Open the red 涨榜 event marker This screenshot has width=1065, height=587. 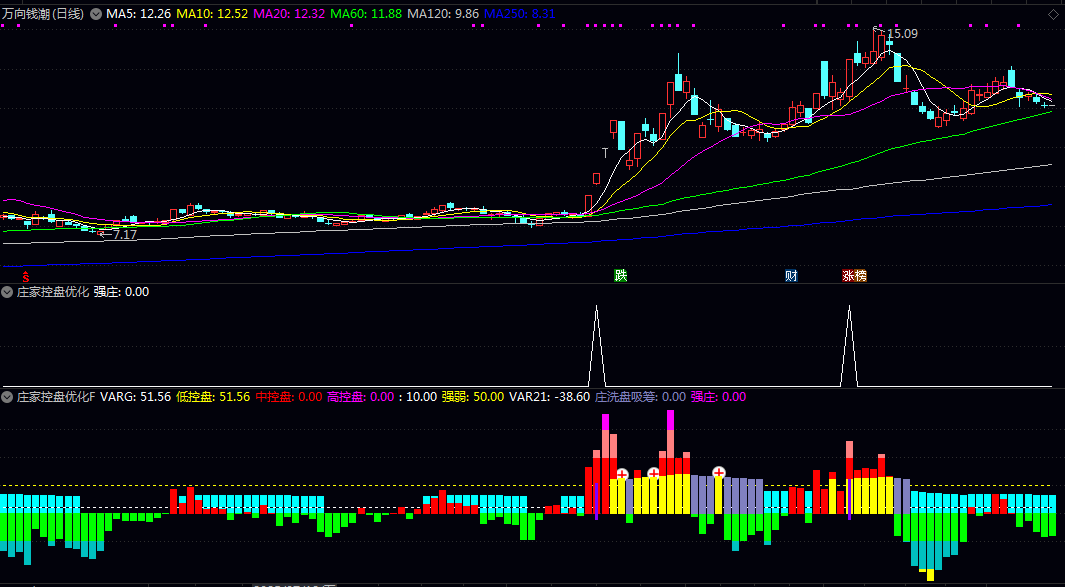tap(854, 275)
